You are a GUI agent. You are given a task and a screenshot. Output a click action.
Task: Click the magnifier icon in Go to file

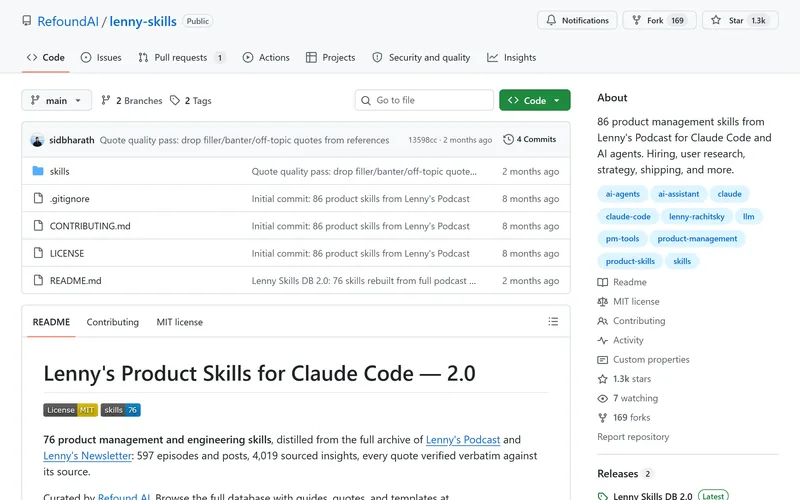[366, 101]
